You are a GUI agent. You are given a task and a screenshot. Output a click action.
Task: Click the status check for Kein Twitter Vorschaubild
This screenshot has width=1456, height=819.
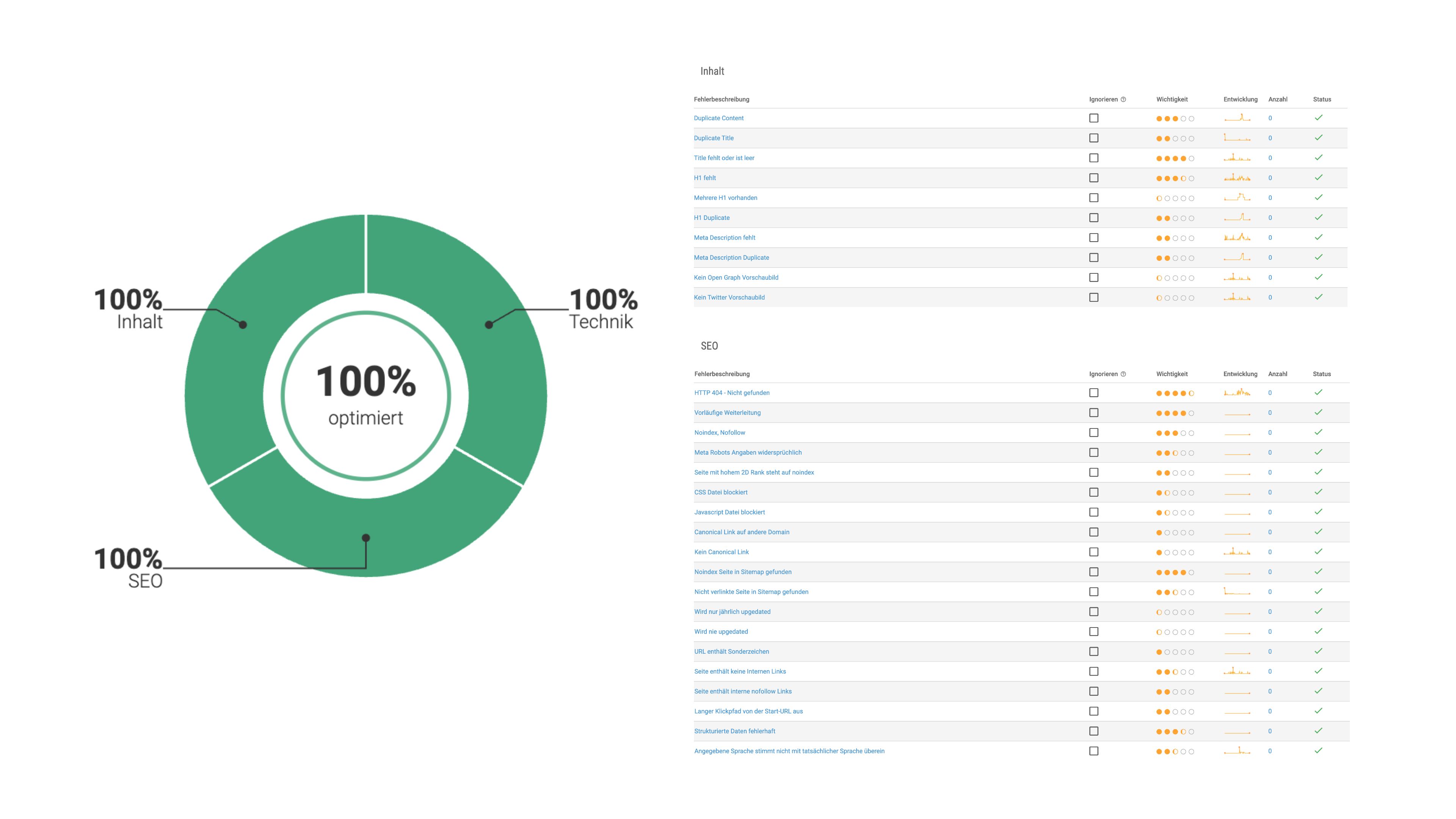pyautogui.click(x=1319, y=296)
